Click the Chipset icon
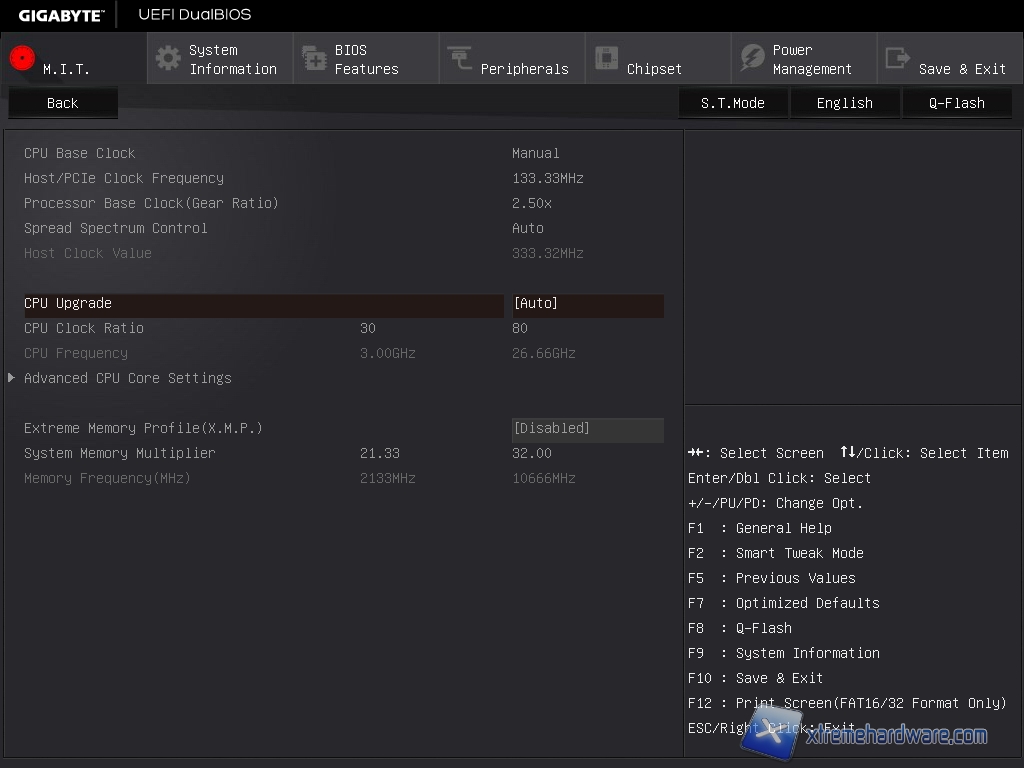This screenshot has height=768, width=1024. 606,58
